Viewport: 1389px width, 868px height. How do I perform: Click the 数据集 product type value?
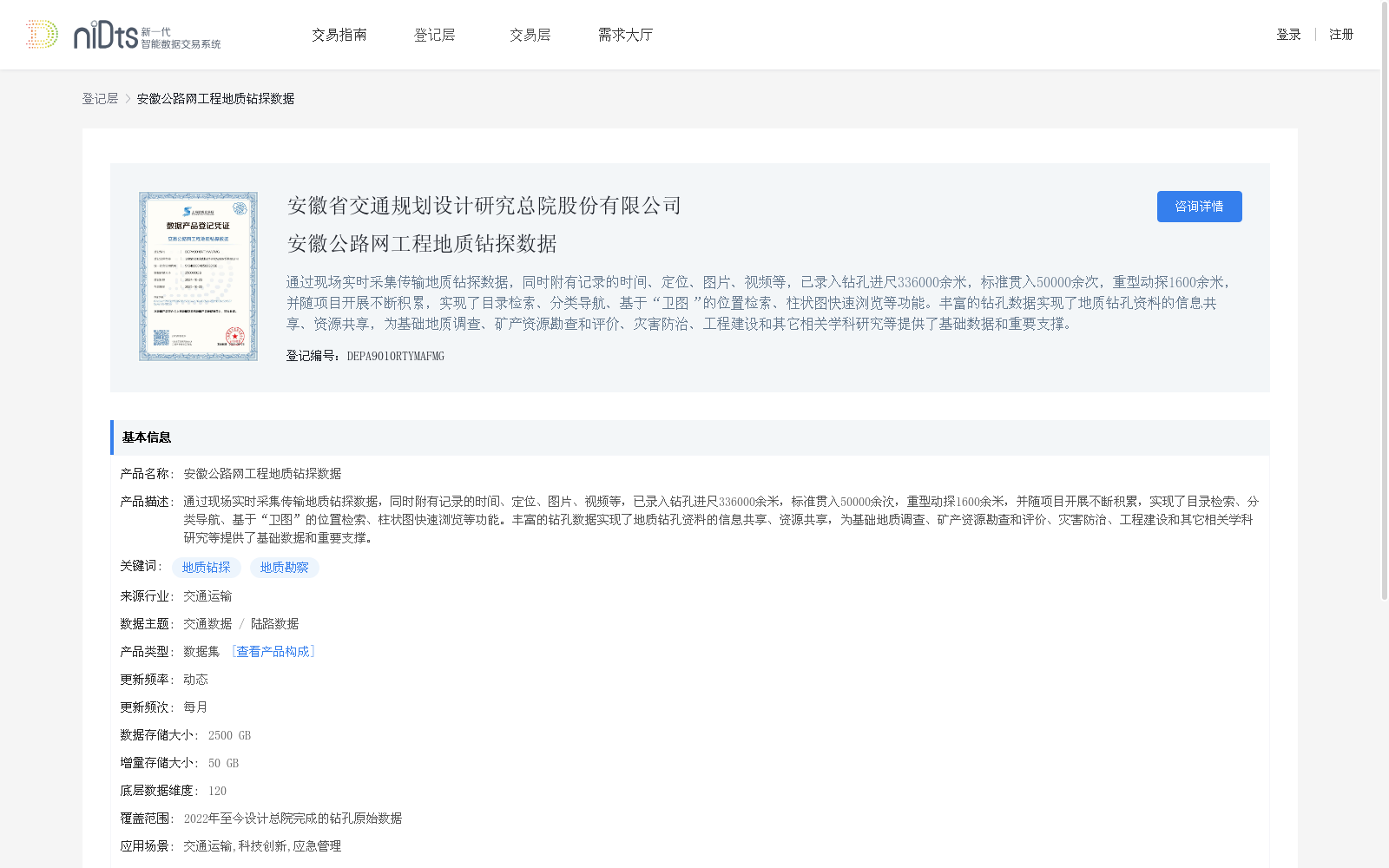201,652
